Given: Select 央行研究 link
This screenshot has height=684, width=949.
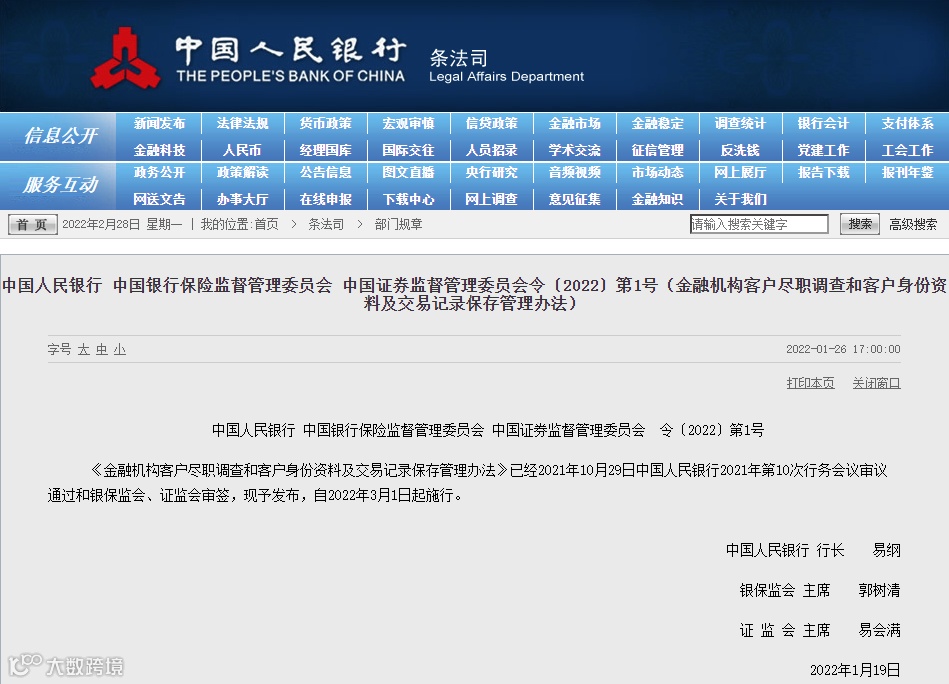Looking at the screenshot, I should (x=491, y=173).
